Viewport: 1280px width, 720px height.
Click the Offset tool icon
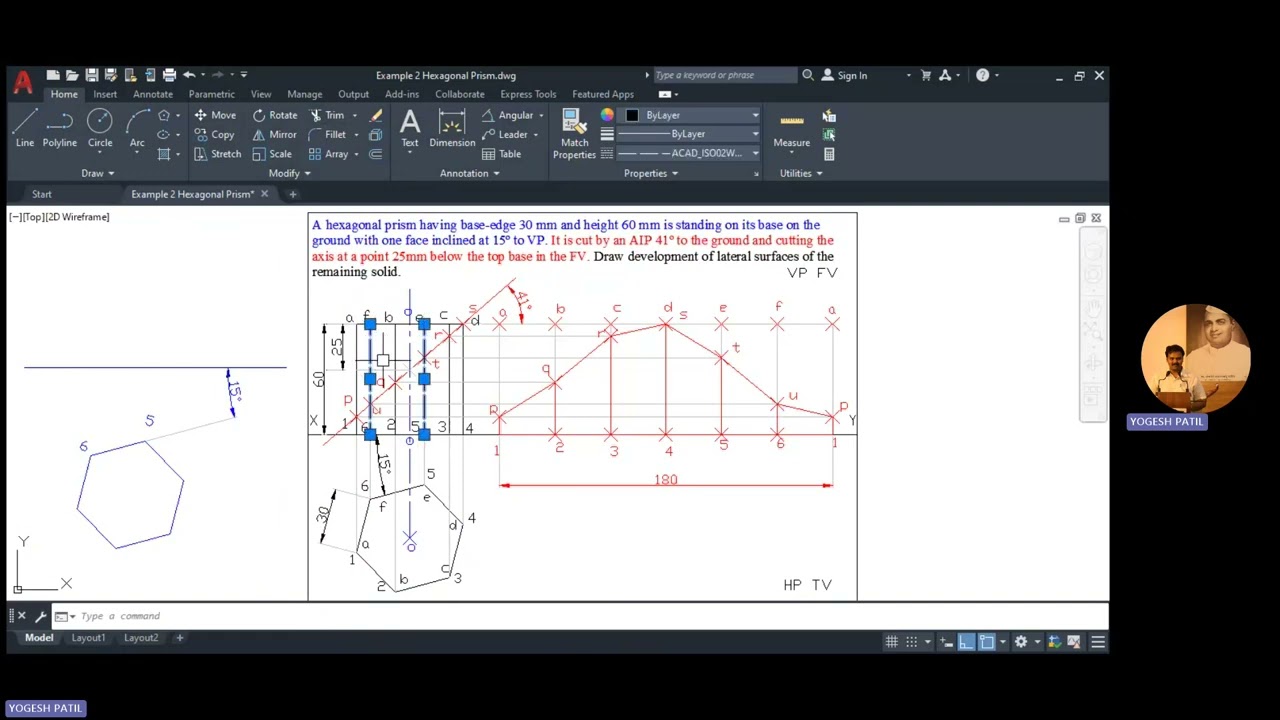click(x=376, y=154)
